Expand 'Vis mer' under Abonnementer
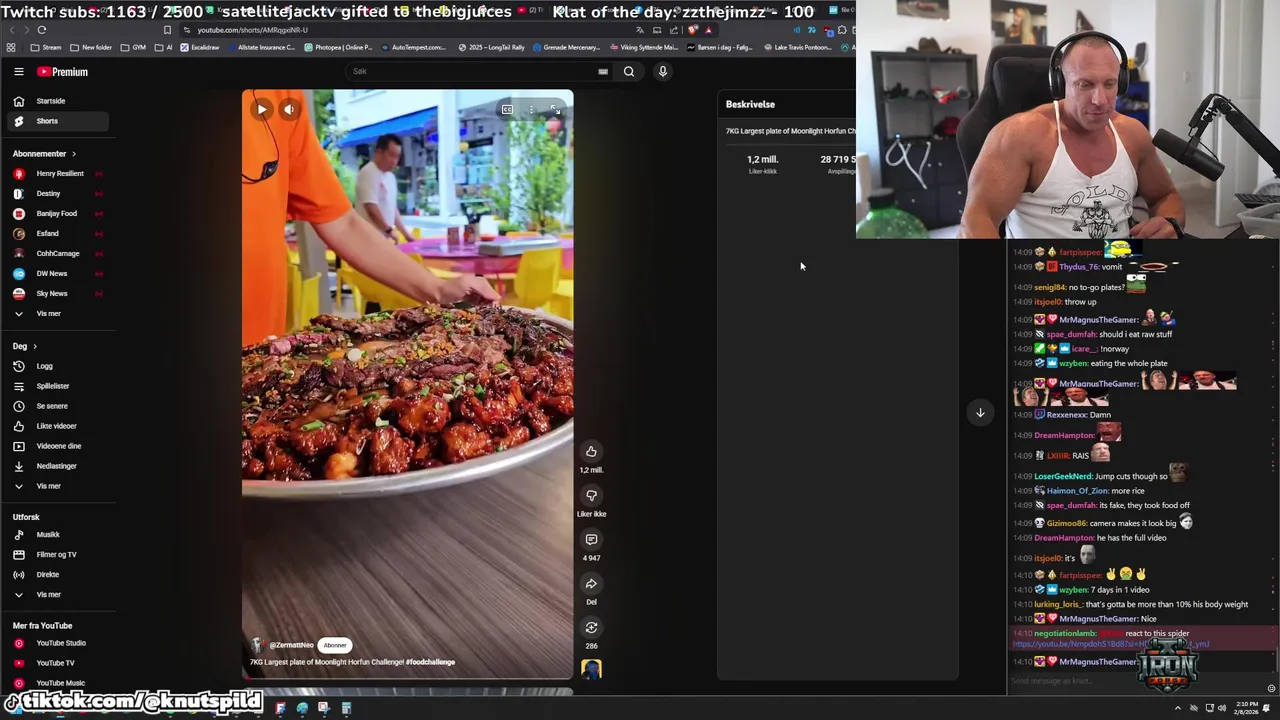 (56, 314)
